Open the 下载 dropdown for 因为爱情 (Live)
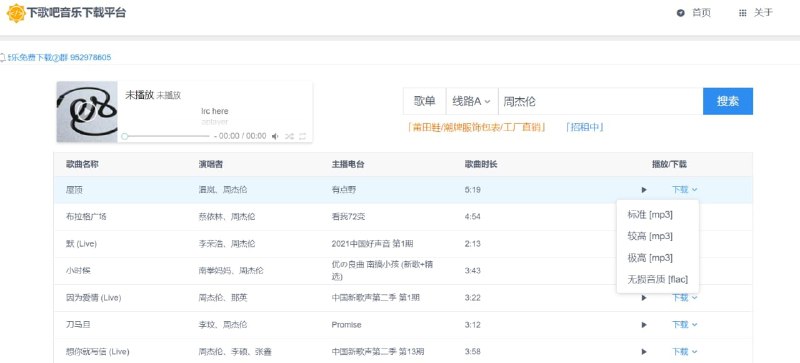This screenshot has width=800, height=363. 685,298
